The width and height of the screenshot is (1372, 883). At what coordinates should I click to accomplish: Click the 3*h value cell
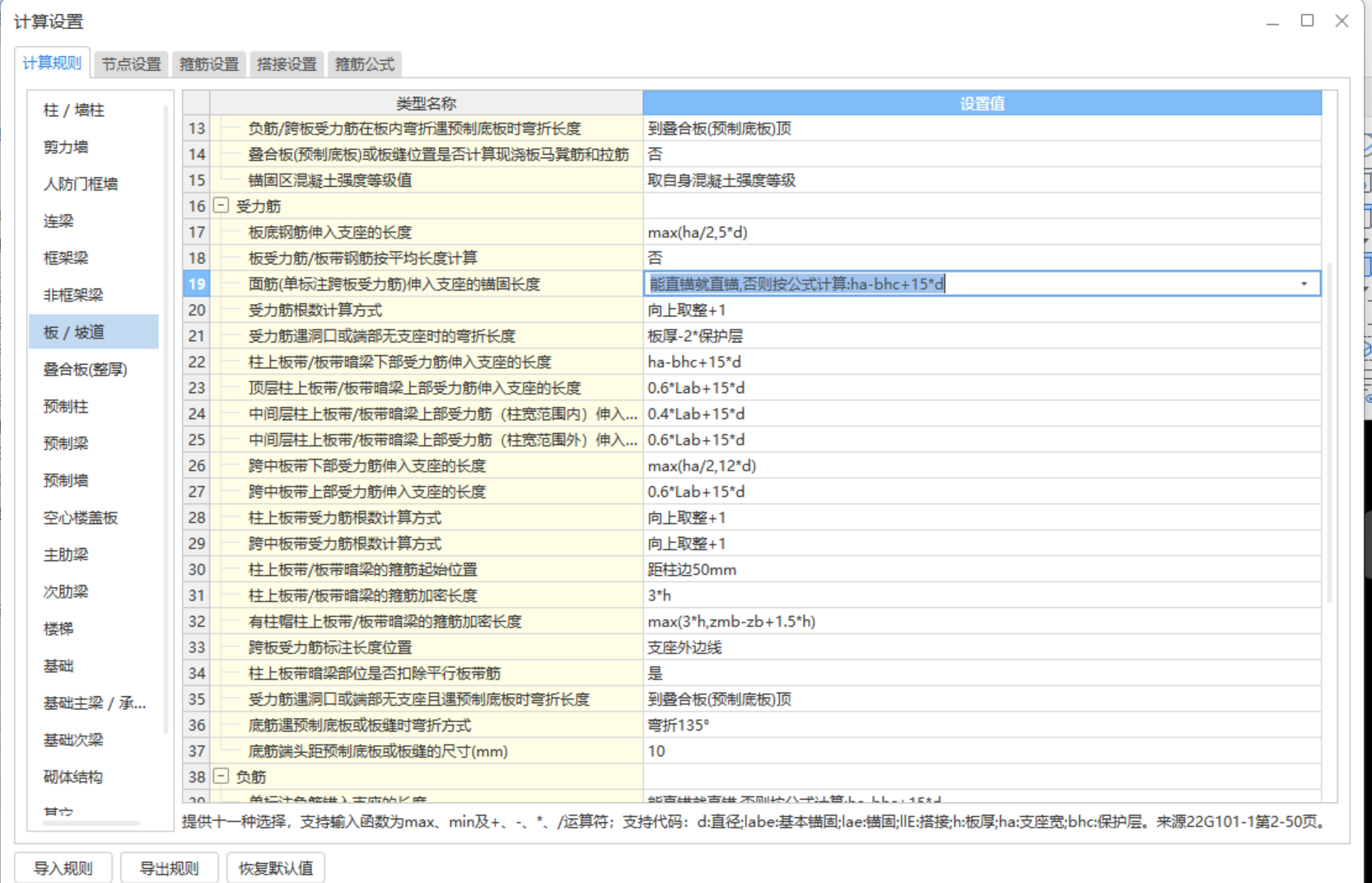982,596
